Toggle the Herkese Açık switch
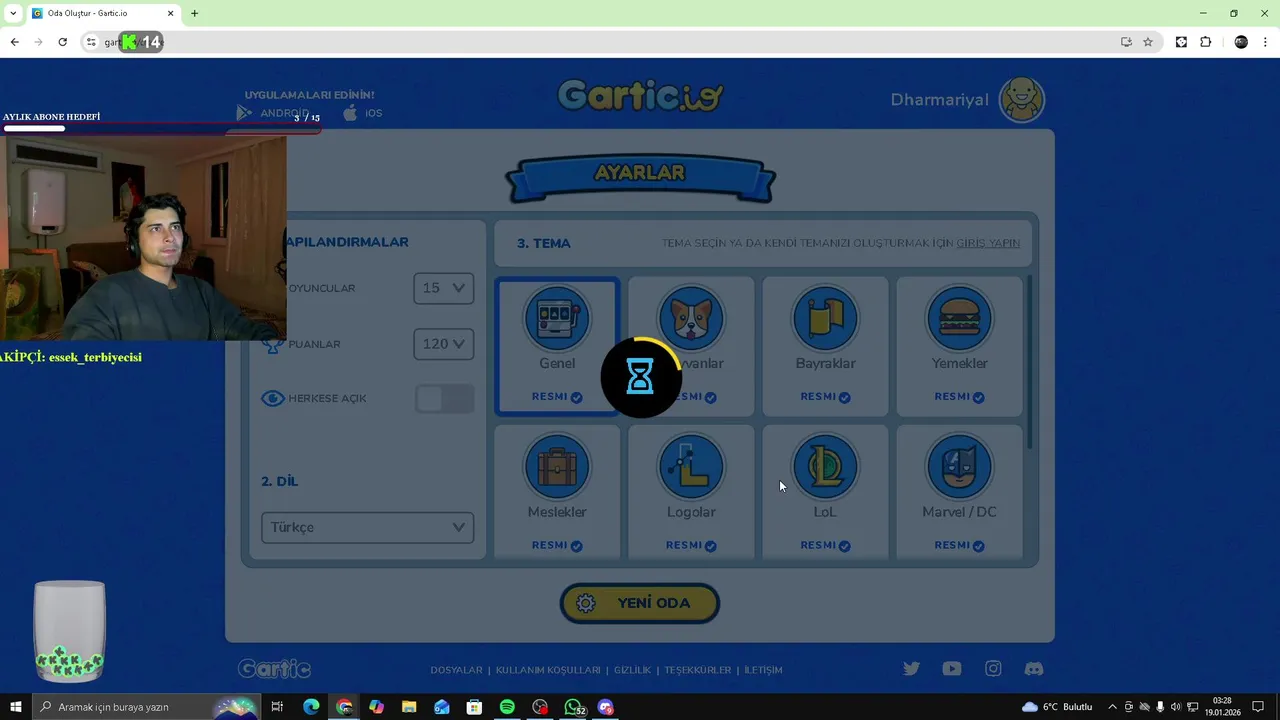This screenshot has height=720, width=1280. (x=445, y=399)
